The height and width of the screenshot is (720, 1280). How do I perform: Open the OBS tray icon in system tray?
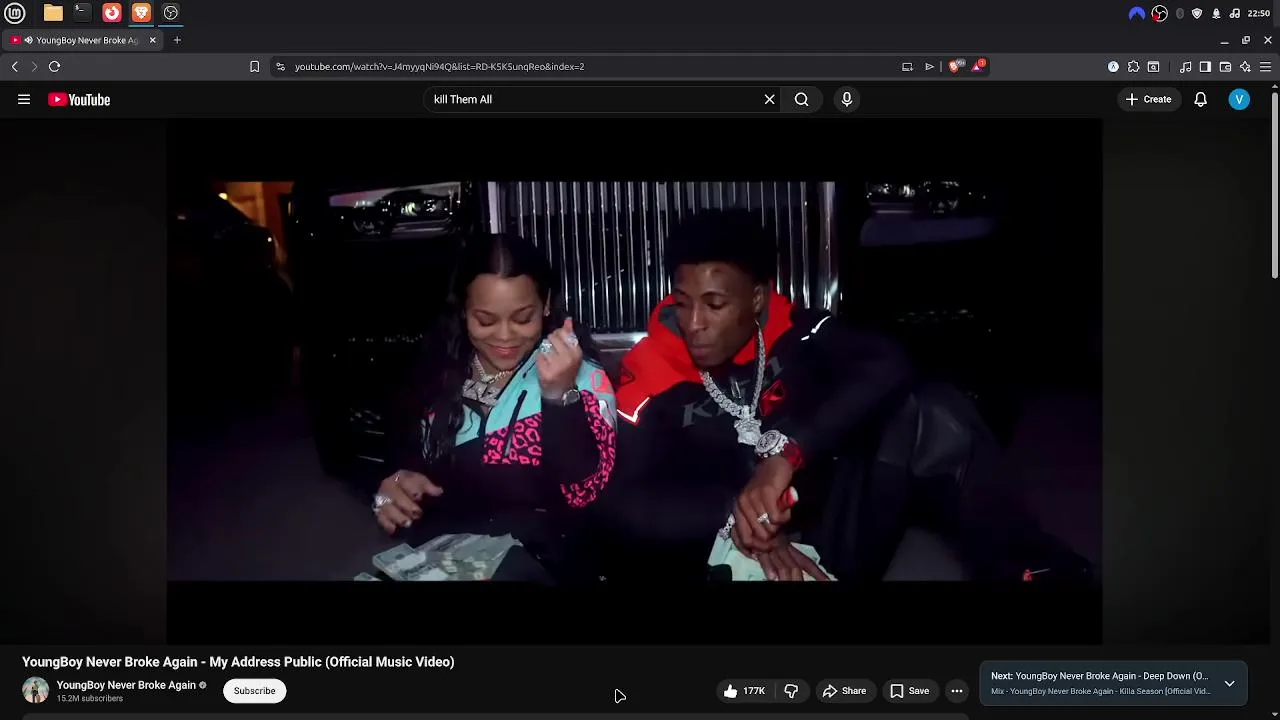pos(1159,13)
